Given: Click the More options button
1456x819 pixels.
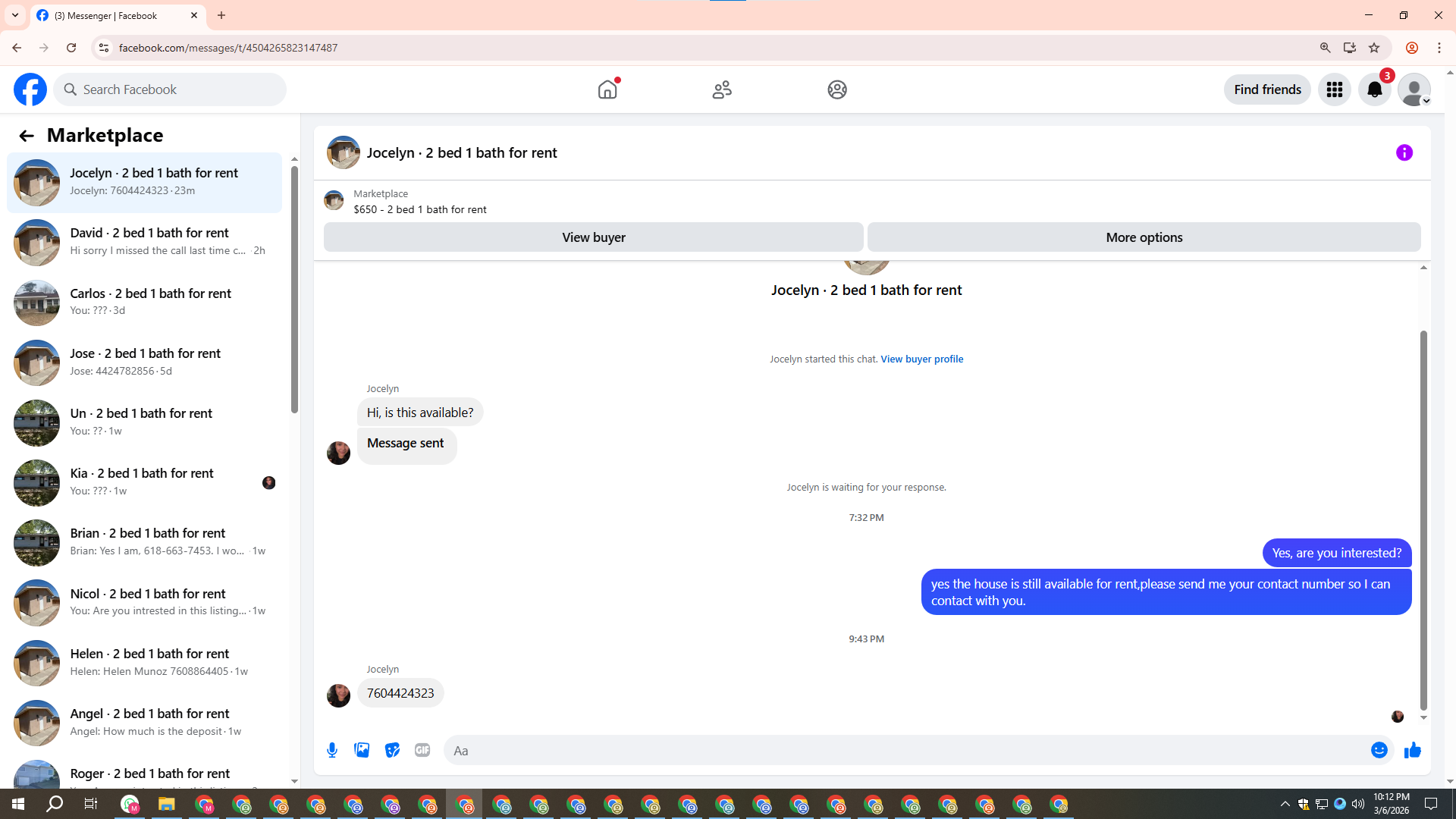Looking at the screenshot, I should pyautogui.click(x=1144, y=237).
